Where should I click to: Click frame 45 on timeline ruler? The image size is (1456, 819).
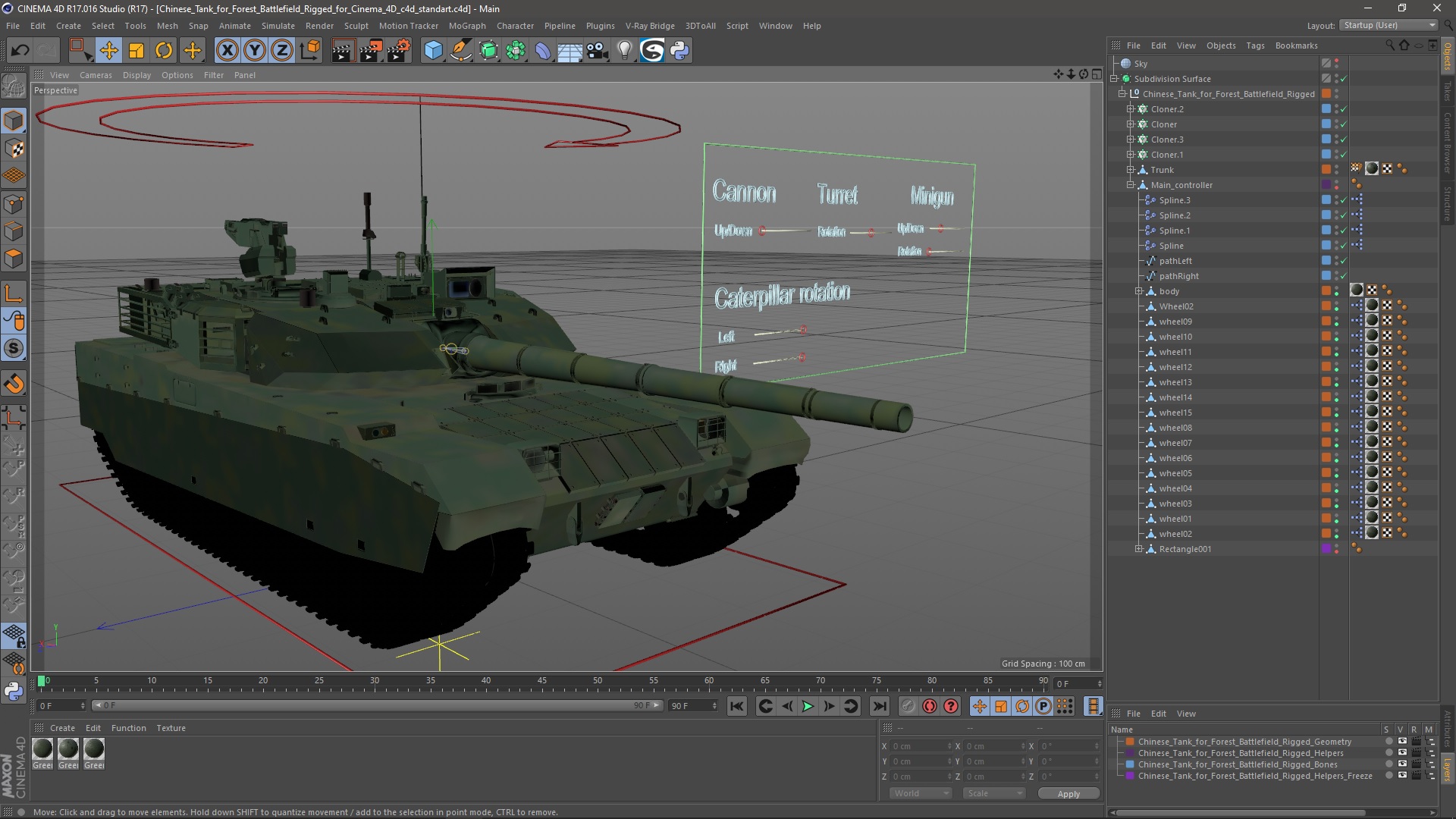tap(541, 681)
